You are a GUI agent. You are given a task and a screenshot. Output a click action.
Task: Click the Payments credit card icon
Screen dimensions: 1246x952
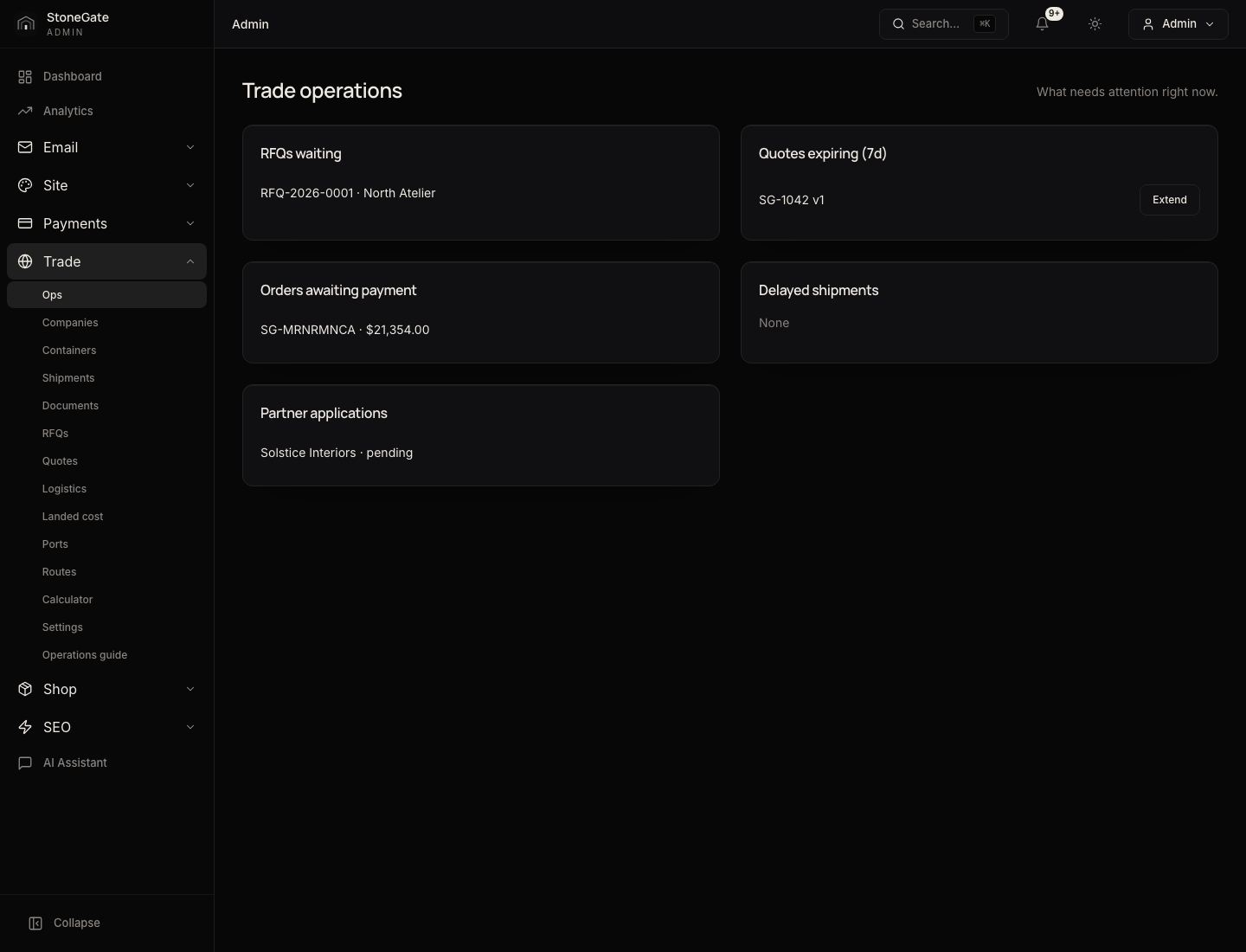[x=25, y=223]
